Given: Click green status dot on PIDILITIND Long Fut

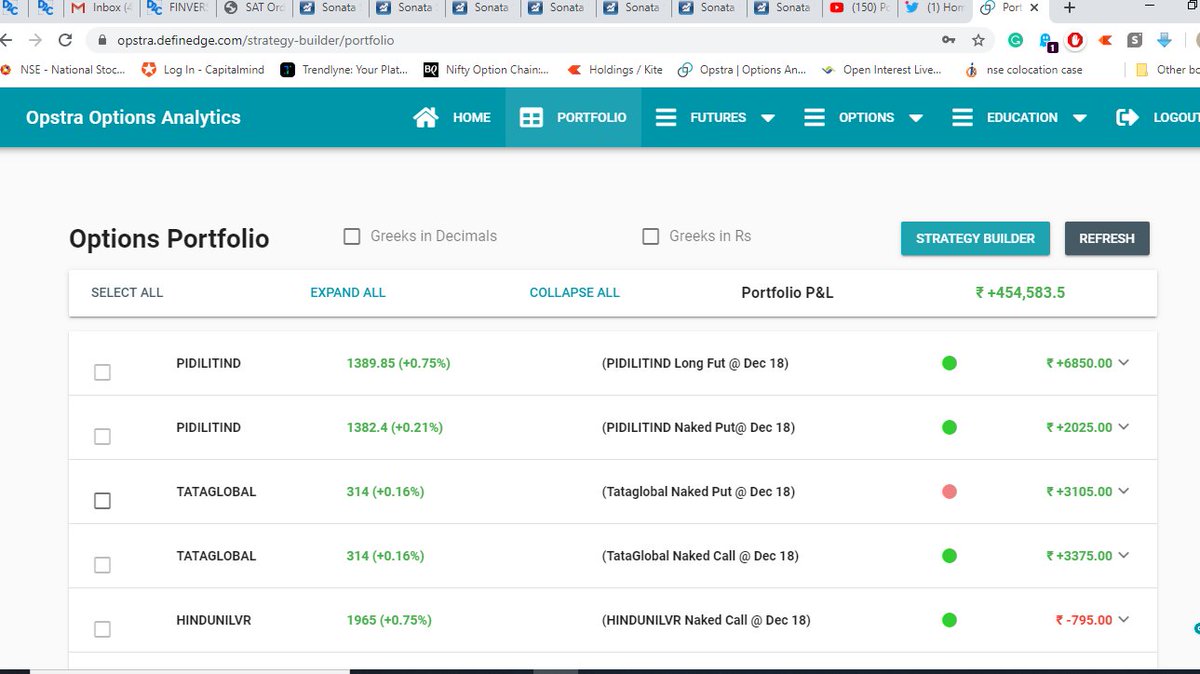Looking at the screenshot, I should pos(949,363).
